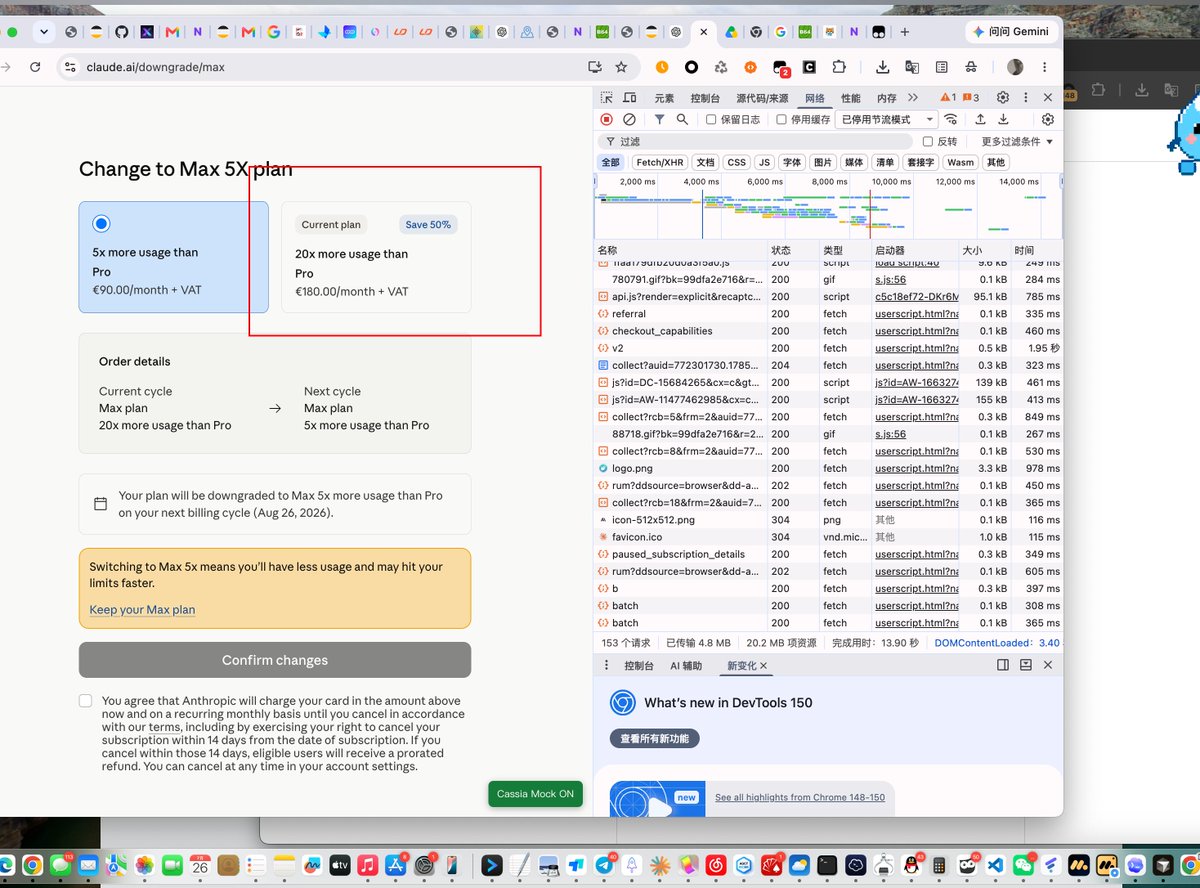Open the 性能 performance tab

[x=850, y=98]
